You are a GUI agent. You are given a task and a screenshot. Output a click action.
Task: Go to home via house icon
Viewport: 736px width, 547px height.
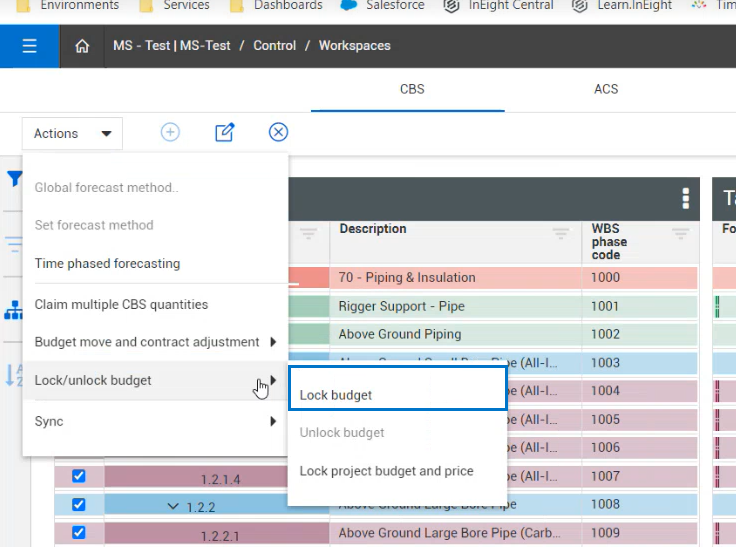pyautogui.click(x=82, y=46)
